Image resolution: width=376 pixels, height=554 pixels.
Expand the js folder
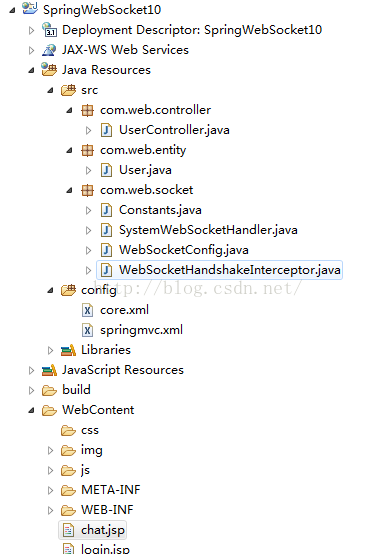tap(51, 471)
